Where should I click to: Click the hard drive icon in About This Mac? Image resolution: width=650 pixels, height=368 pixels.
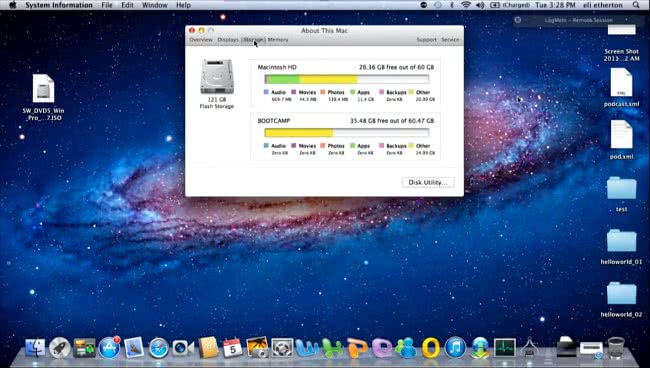coord(217,77)
